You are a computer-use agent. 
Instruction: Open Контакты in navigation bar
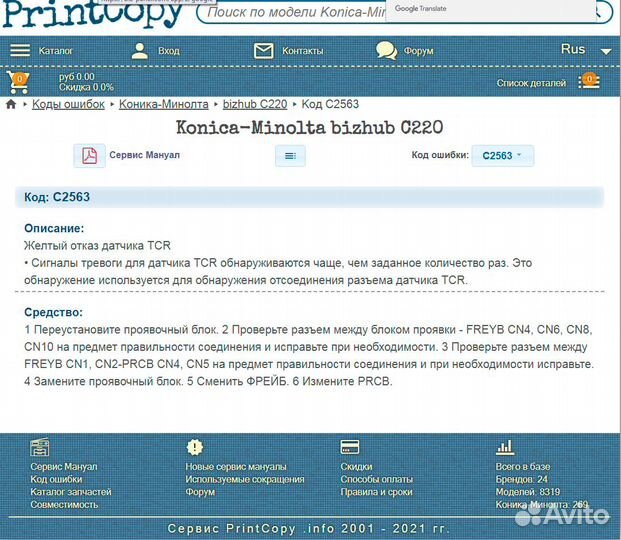click(x=303, y=51)
